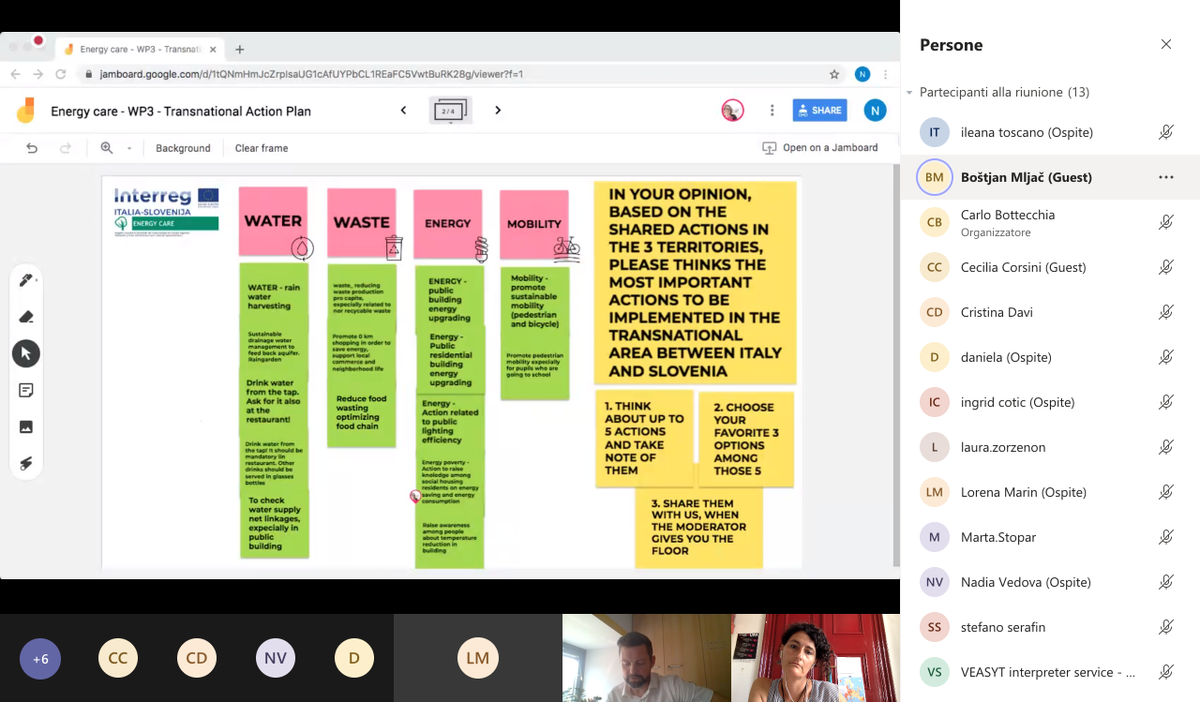Click muted mic icon for Lorena Marin
This screenshot has width=1200, height=702.
tap(1166, 492)
